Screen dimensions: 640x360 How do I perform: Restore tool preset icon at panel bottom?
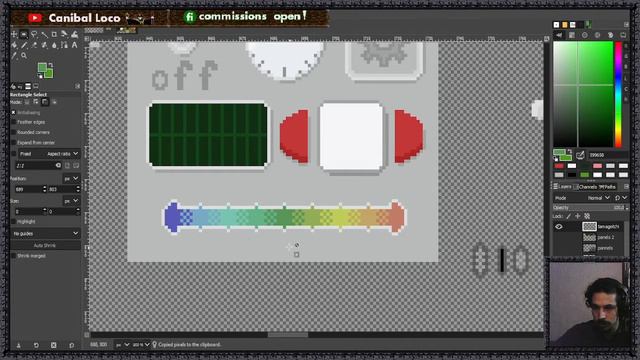point(36,345)
